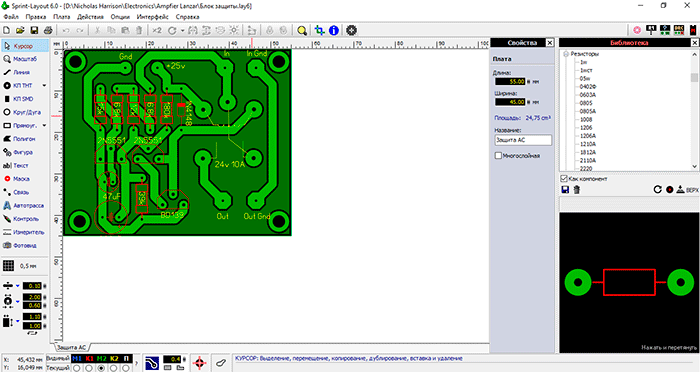Toggle visibility of layer К1

[89, 359]
